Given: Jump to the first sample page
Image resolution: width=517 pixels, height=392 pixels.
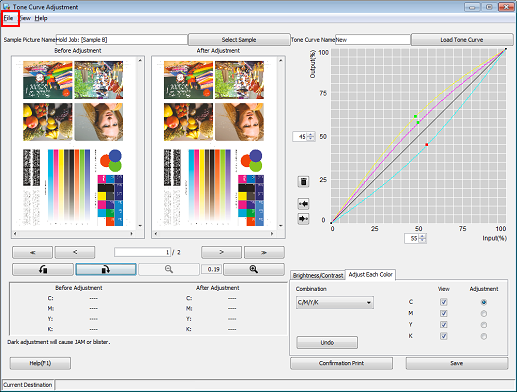Looking at the screenshot, I should [x=32, y=252].
